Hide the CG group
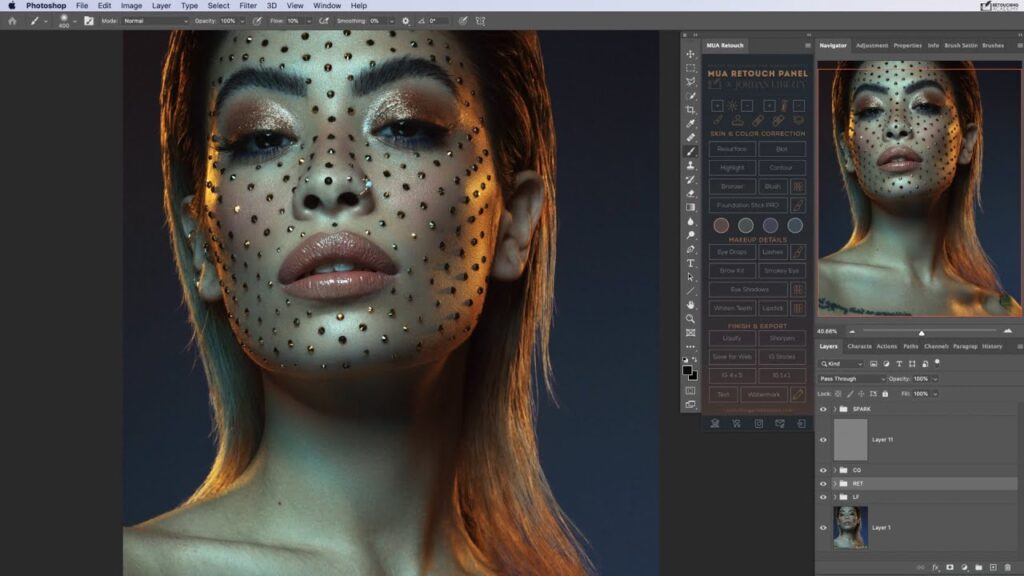This screenshot has width=1024, height=576. pos(823,470)
